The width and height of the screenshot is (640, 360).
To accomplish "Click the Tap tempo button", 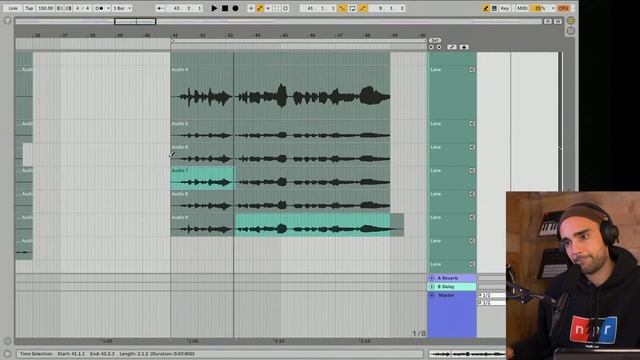I will (x=29, y=8).
